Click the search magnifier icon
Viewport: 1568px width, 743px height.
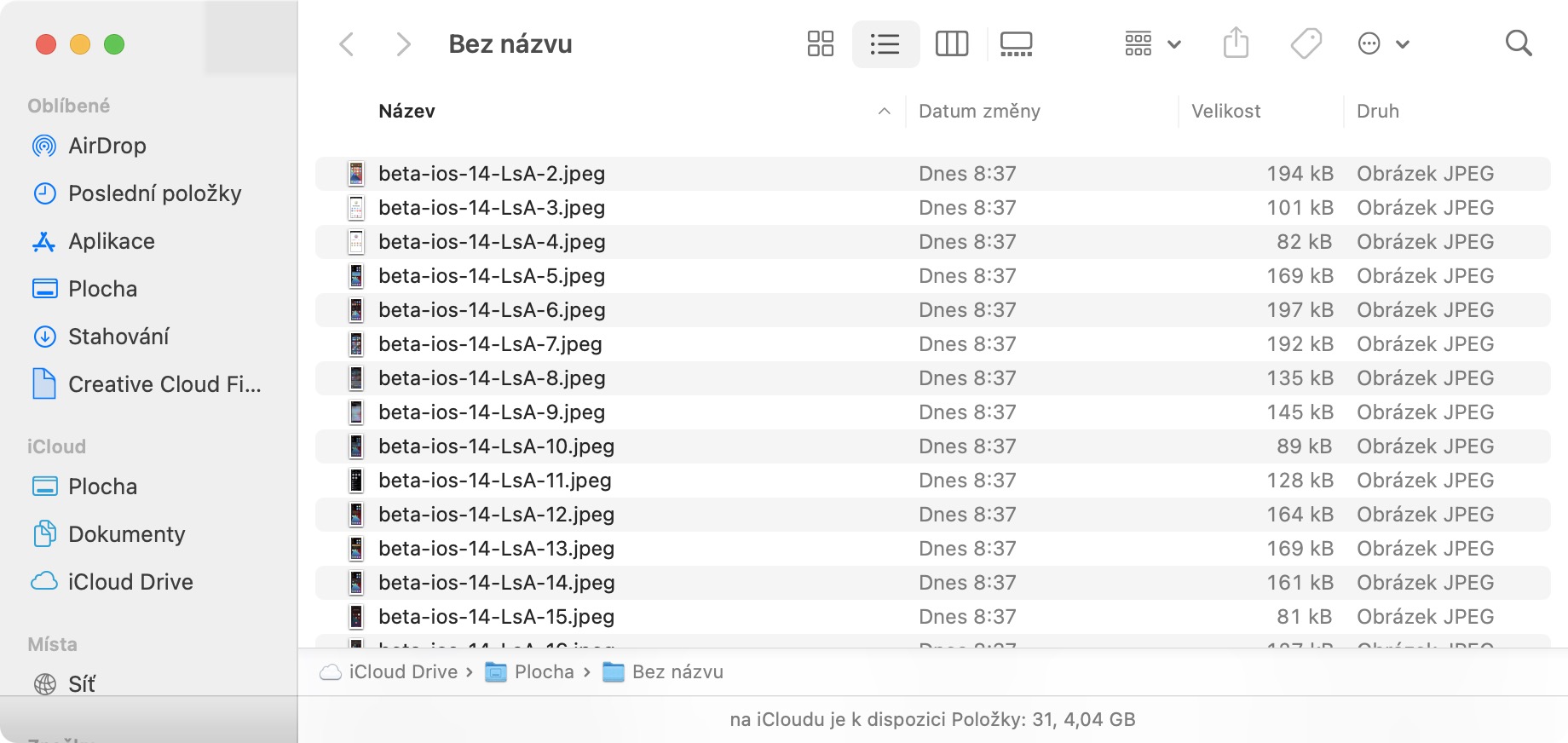[x=1518, y=43]
